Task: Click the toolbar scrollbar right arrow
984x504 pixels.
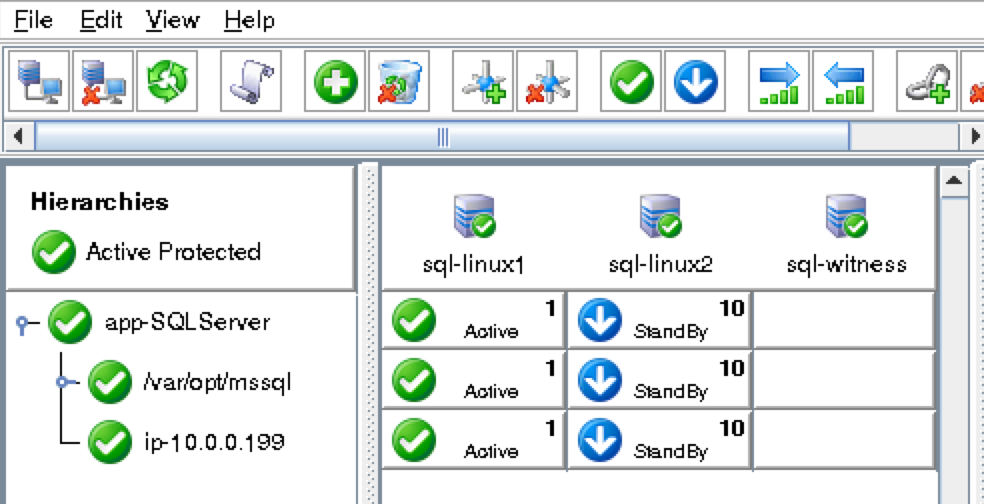Action: click(x=975, y=136)
